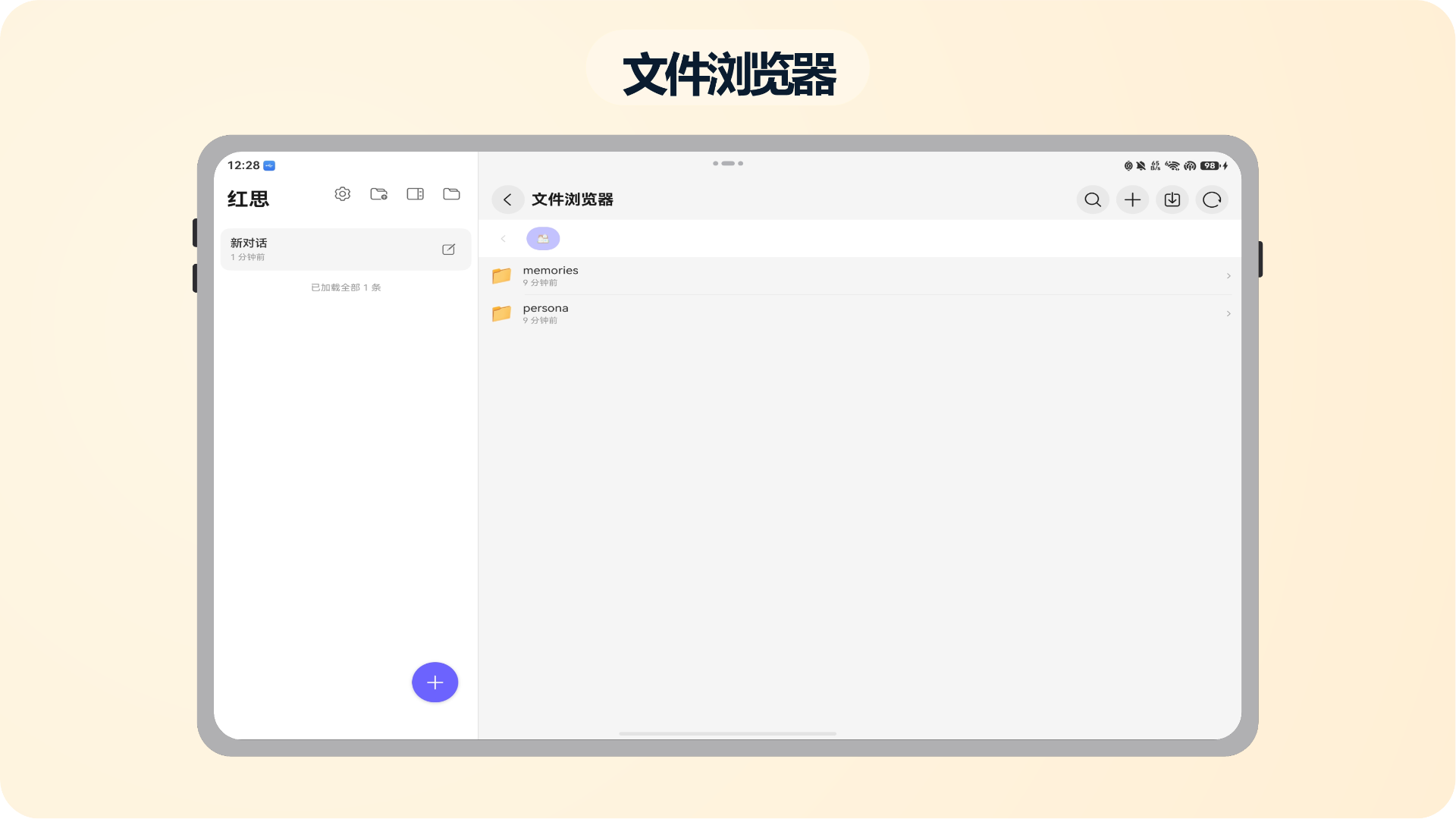Click the Wi-Fi icon in status bar

pyautogui.click(x=1173, y=165)
